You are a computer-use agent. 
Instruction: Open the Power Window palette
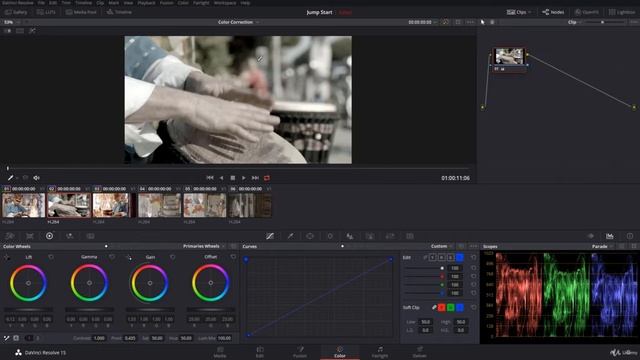click(x=310, y=236)
